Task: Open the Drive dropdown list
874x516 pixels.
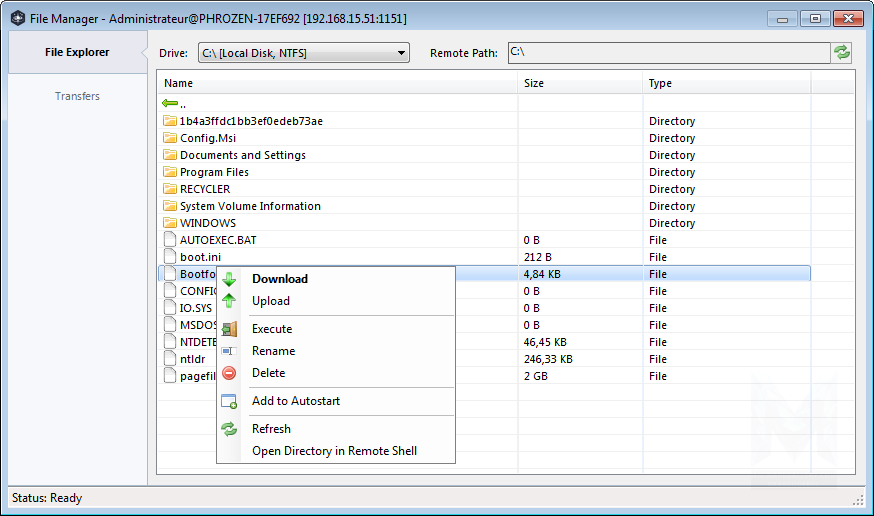Action: [x=303, y=53]
